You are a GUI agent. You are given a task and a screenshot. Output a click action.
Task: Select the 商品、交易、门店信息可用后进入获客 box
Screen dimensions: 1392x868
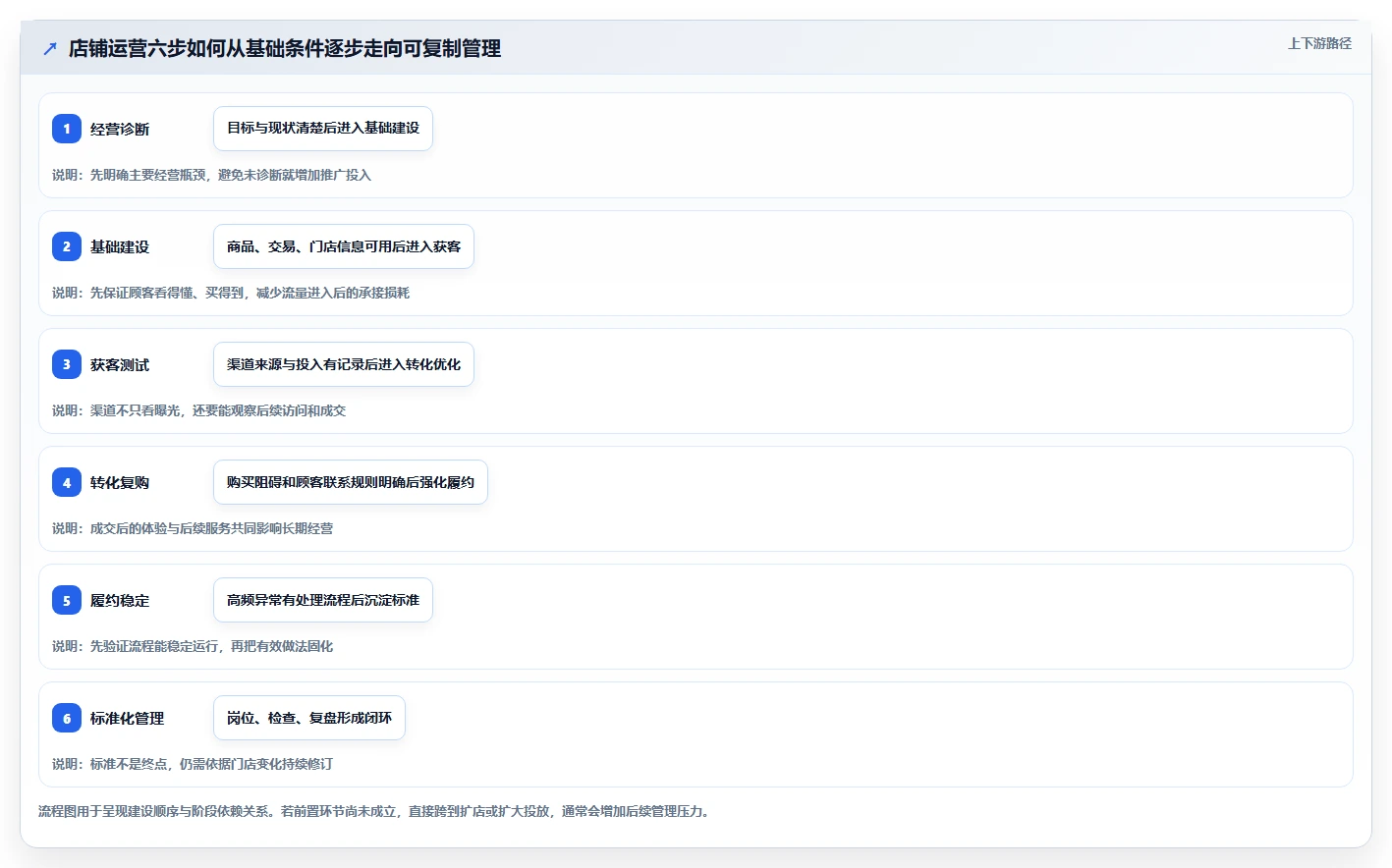point(344,246)
